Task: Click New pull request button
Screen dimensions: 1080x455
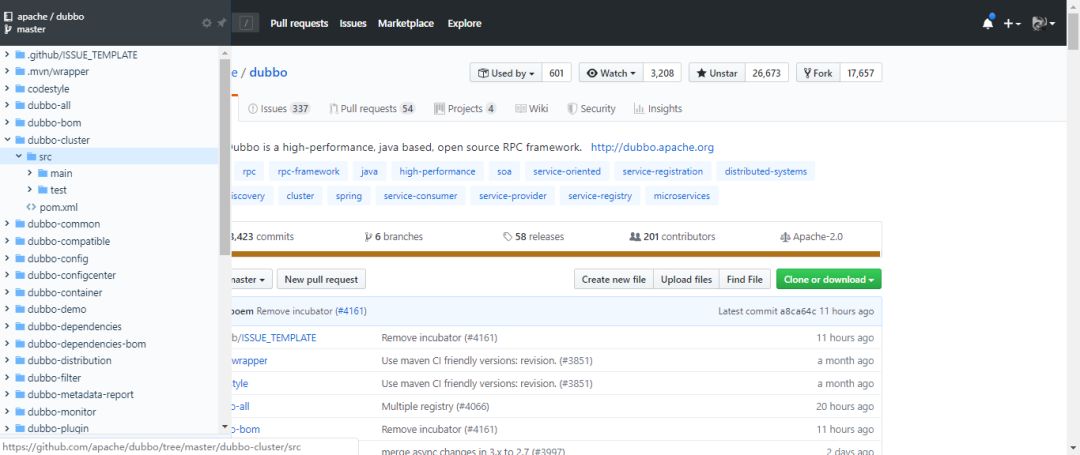Action: click(321, 279)
